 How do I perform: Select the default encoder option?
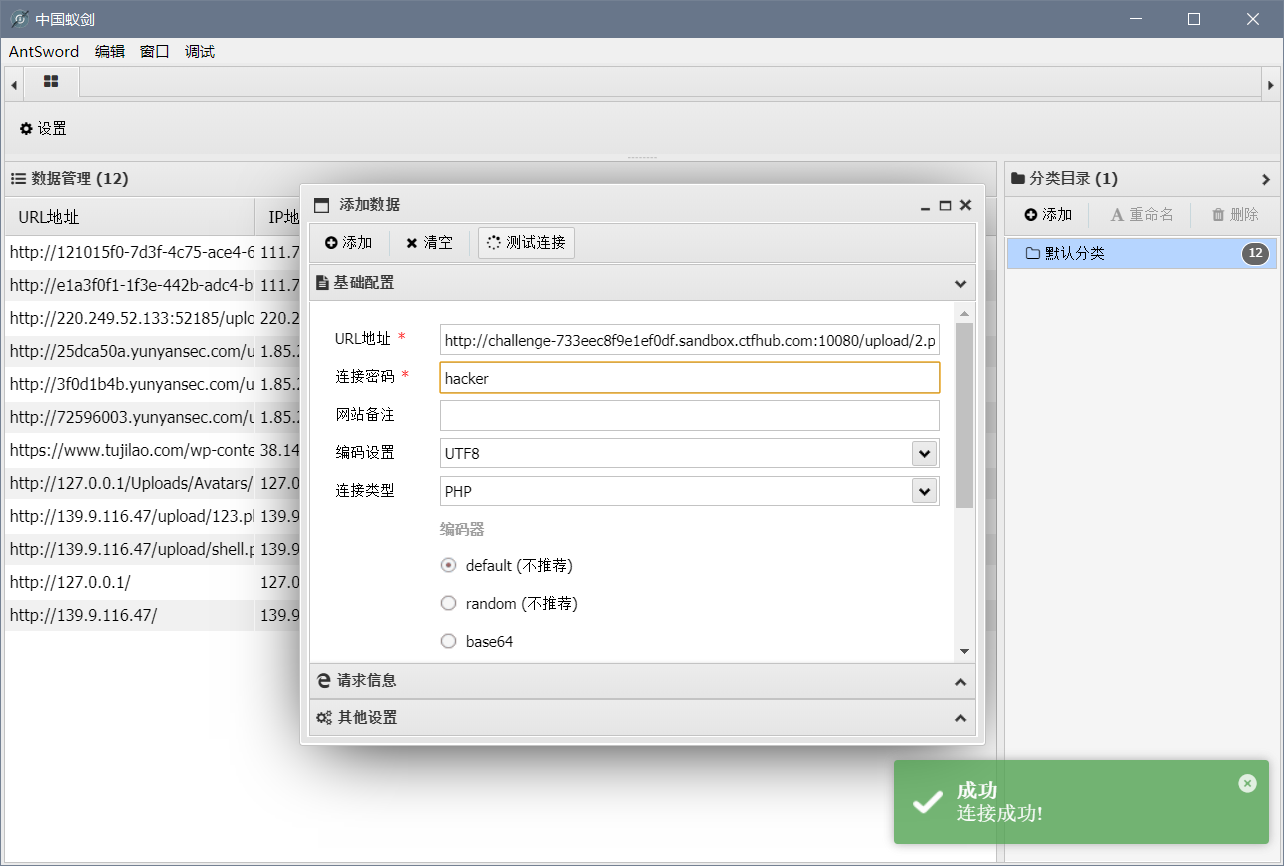pos(448,564)
